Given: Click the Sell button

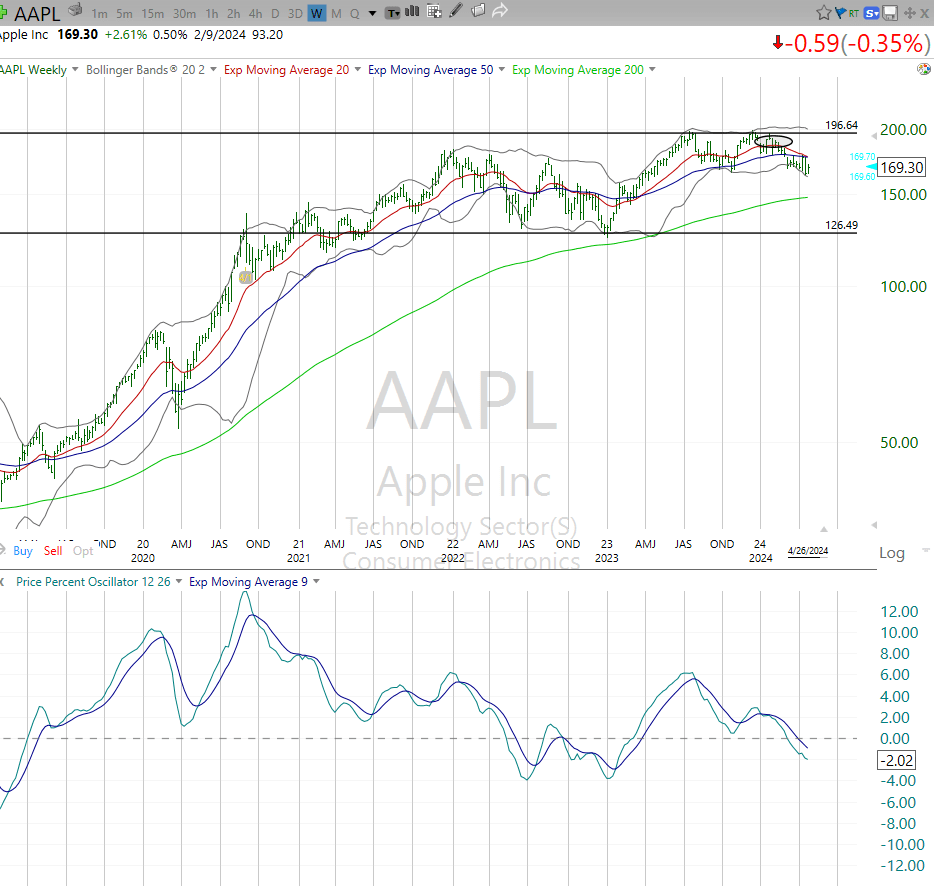Looking at the screenshot, I should 52,550.
